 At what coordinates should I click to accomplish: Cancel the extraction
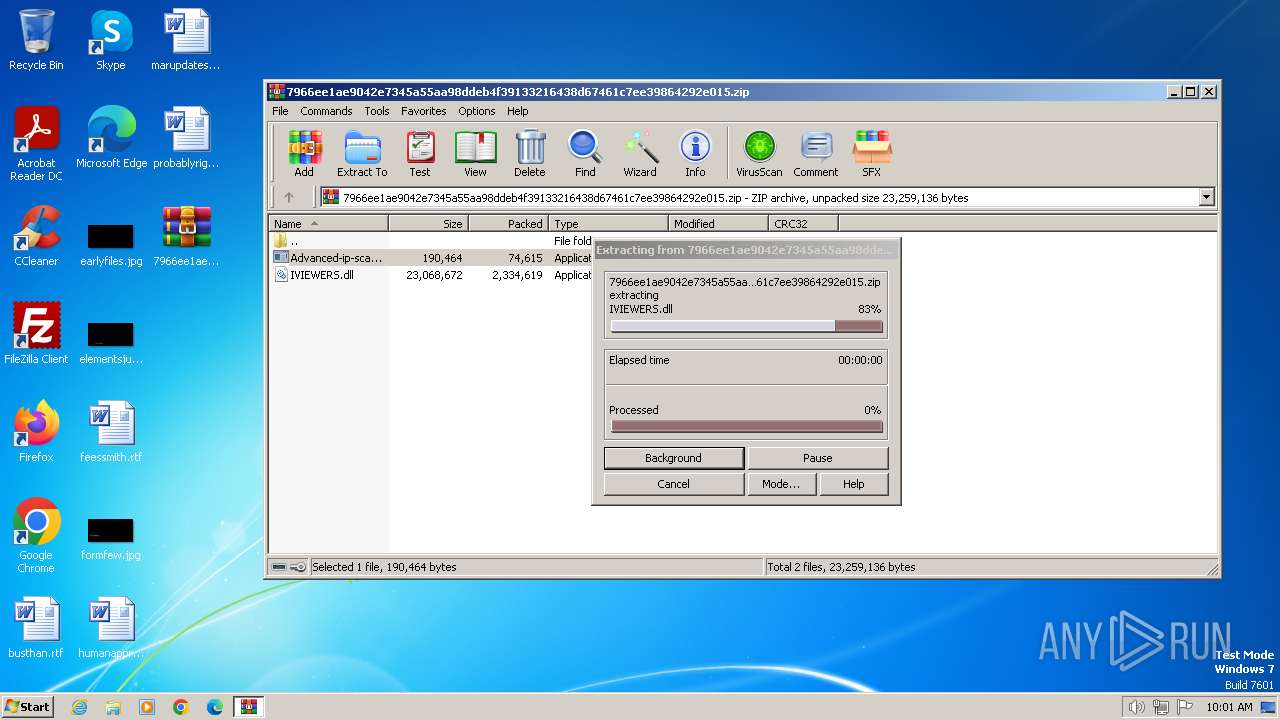click(674, 484)
